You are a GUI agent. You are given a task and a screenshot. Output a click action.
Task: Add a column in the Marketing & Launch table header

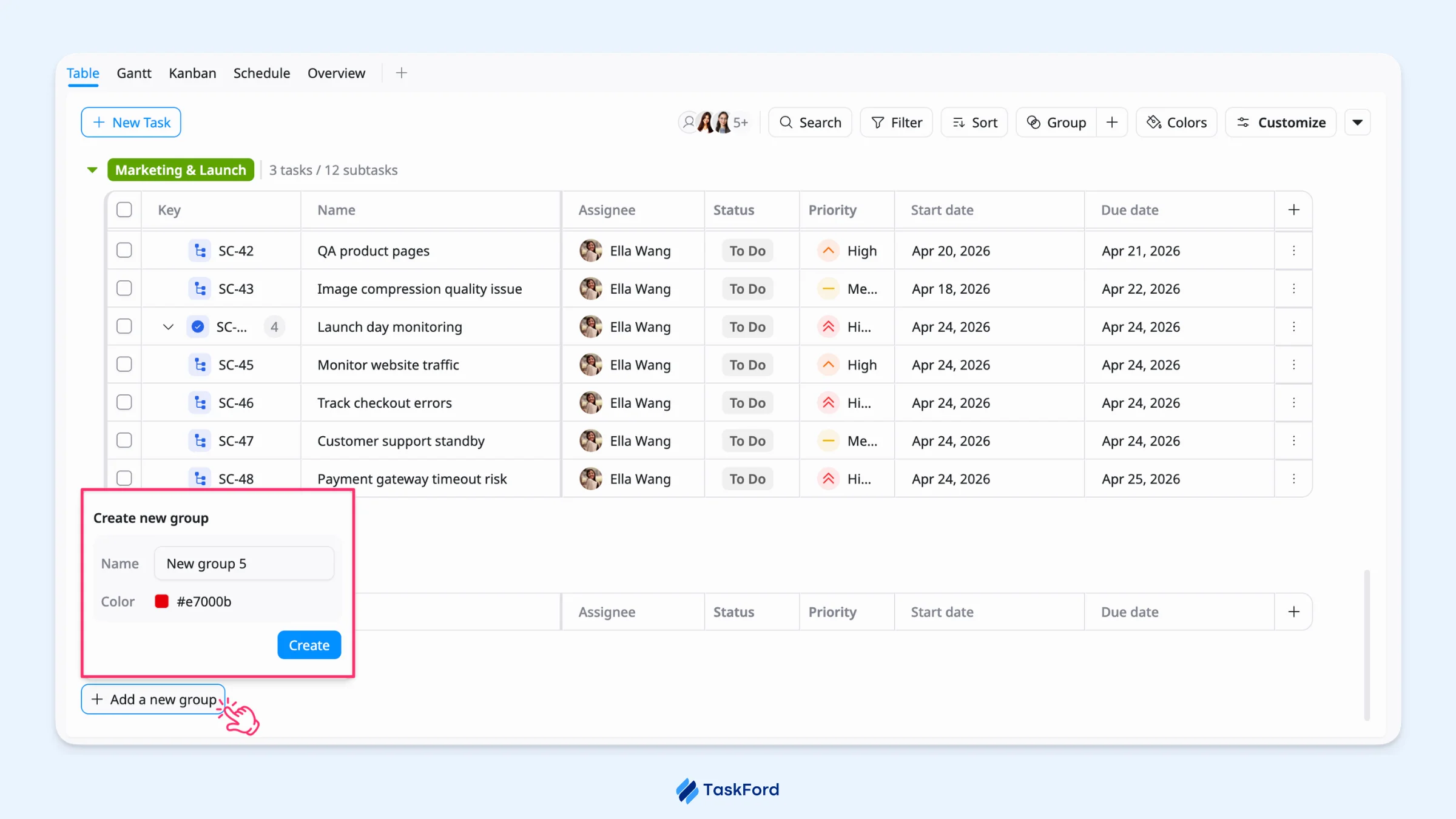[1293, 210]
